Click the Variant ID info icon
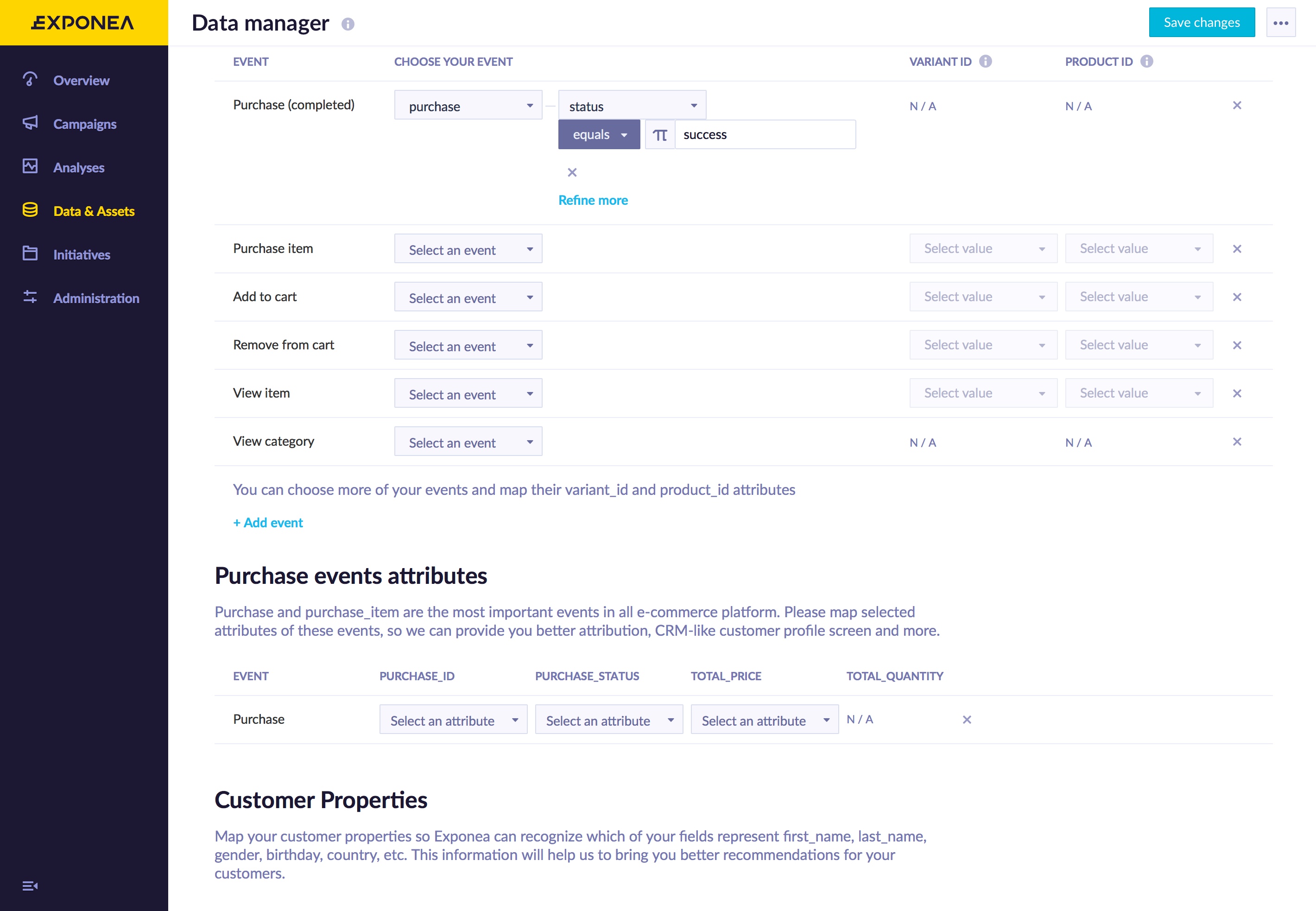 pos(985,61)
